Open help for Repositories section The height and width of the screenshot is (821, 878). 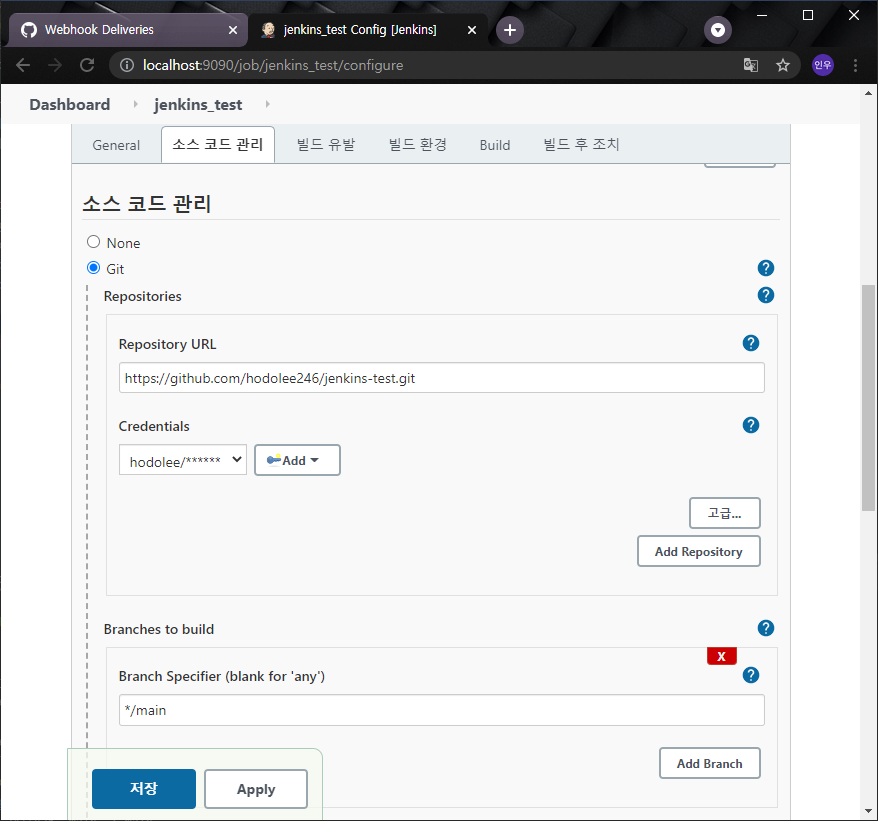coord(765,295)
